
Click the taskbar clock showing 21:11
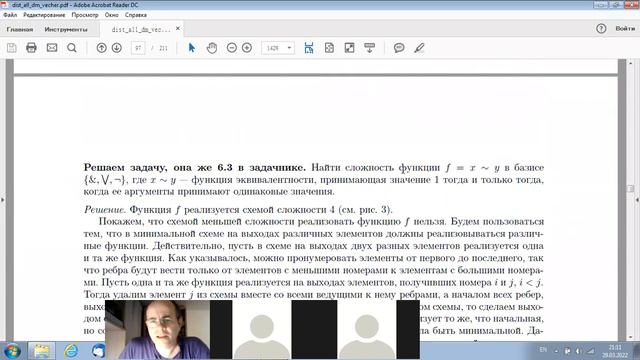pos(615,351)
